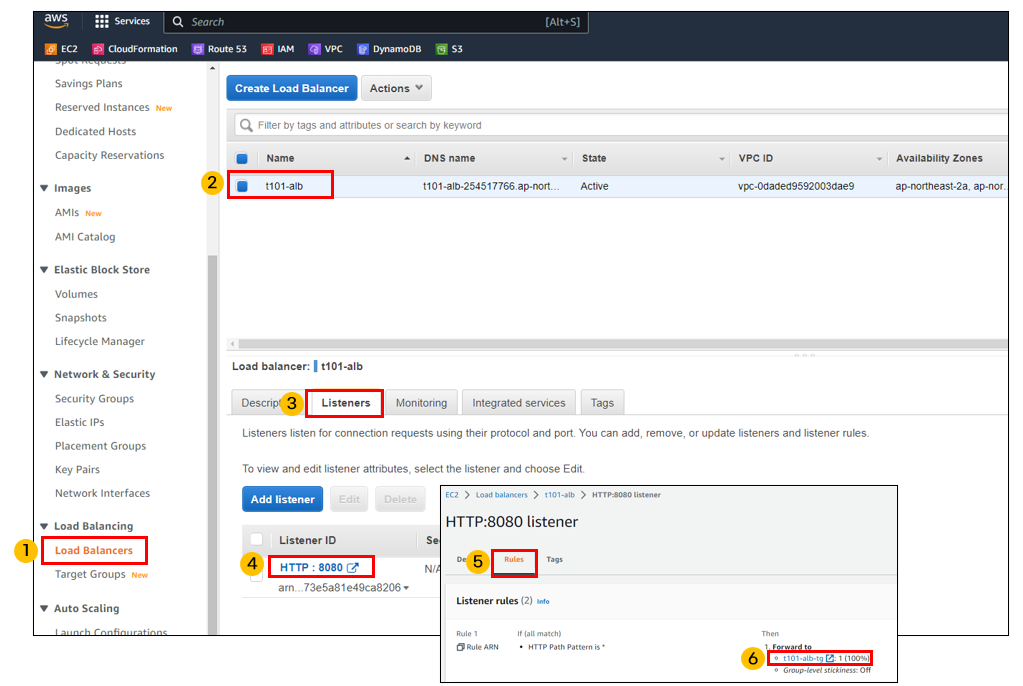1023x686 pixels.
Task: Select the t101-alb name cell
Action: (x=284, y=186)
